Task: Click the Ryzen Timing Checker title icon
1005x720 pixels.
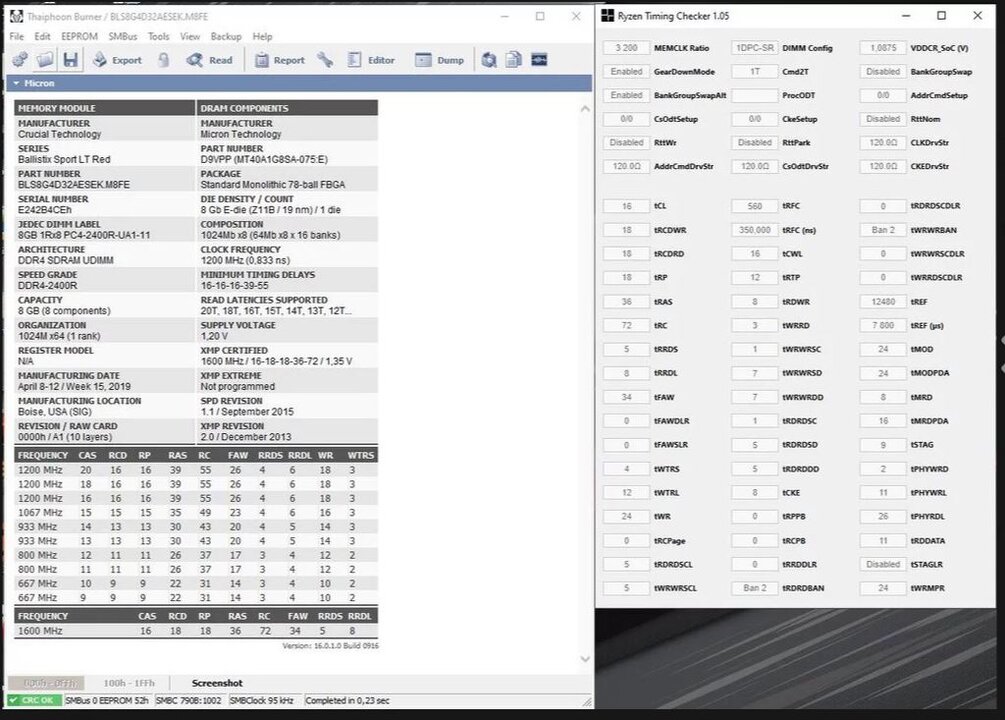Action: 608,15
